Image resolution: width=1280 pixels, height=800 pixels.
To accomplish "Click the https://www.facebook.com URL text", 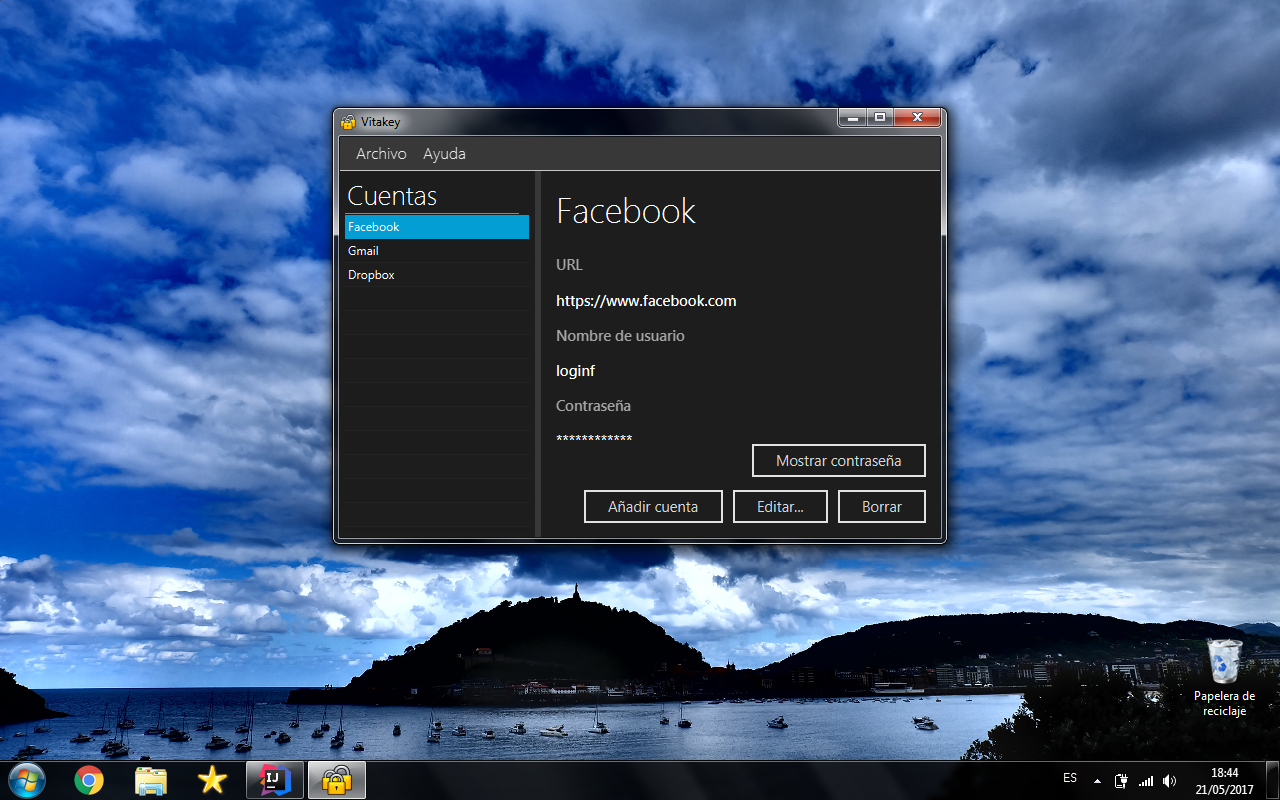I will click(646, 301).
